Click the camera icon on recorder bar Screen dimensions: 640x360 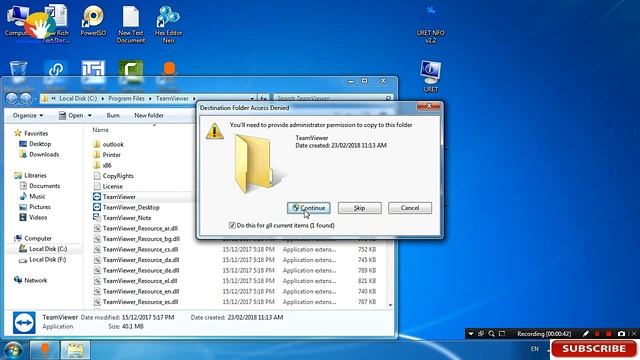[621, 334]
